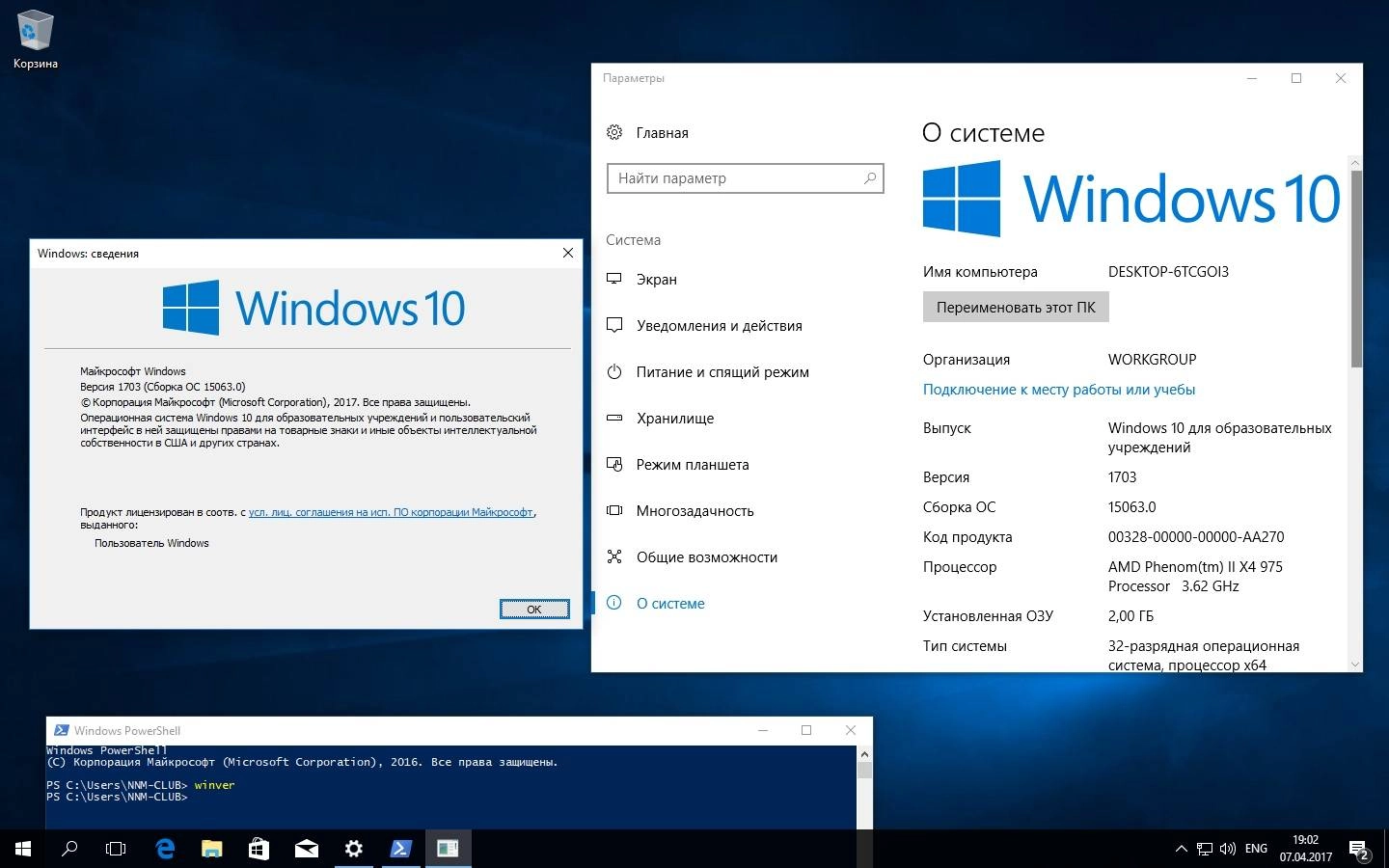Open Питание и спящий режим page
This screenshot has width=1389, height=868.
[x=722, y=371]
